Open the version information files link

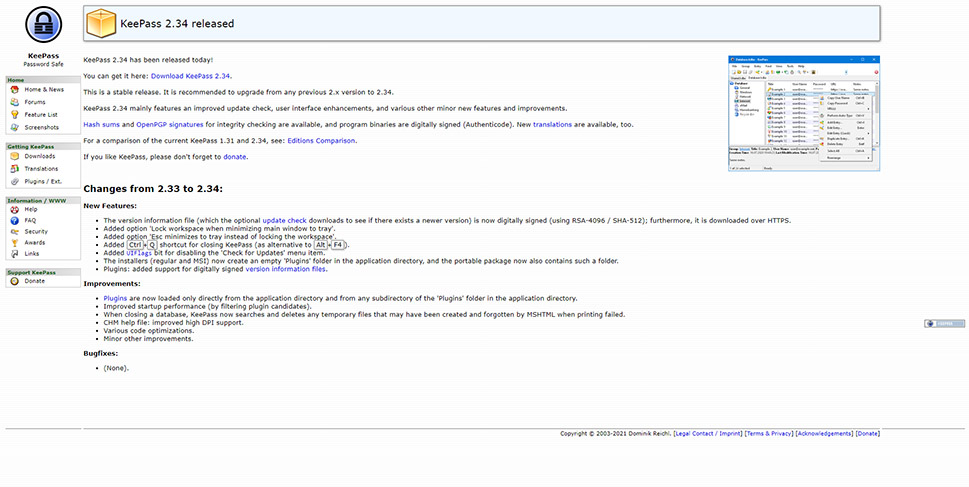click(x=286, y=269)
